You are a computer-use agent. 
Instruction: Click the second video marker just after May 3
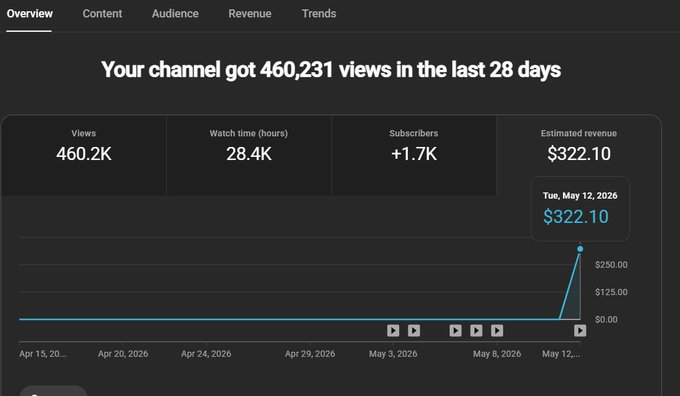[414, 331]
